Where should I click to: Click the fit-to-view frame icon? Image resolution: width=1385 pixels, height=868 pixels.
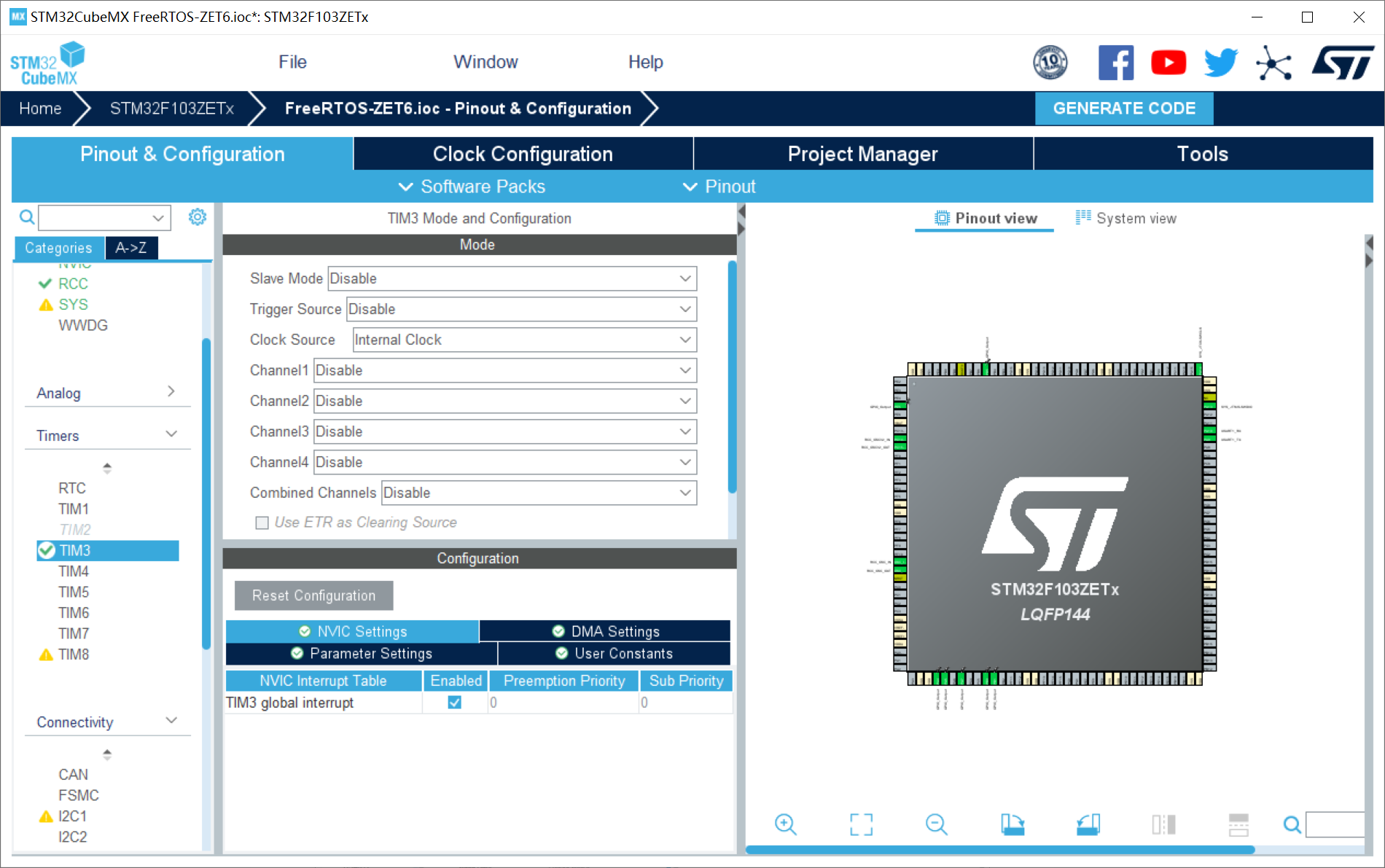click(861, 824)
